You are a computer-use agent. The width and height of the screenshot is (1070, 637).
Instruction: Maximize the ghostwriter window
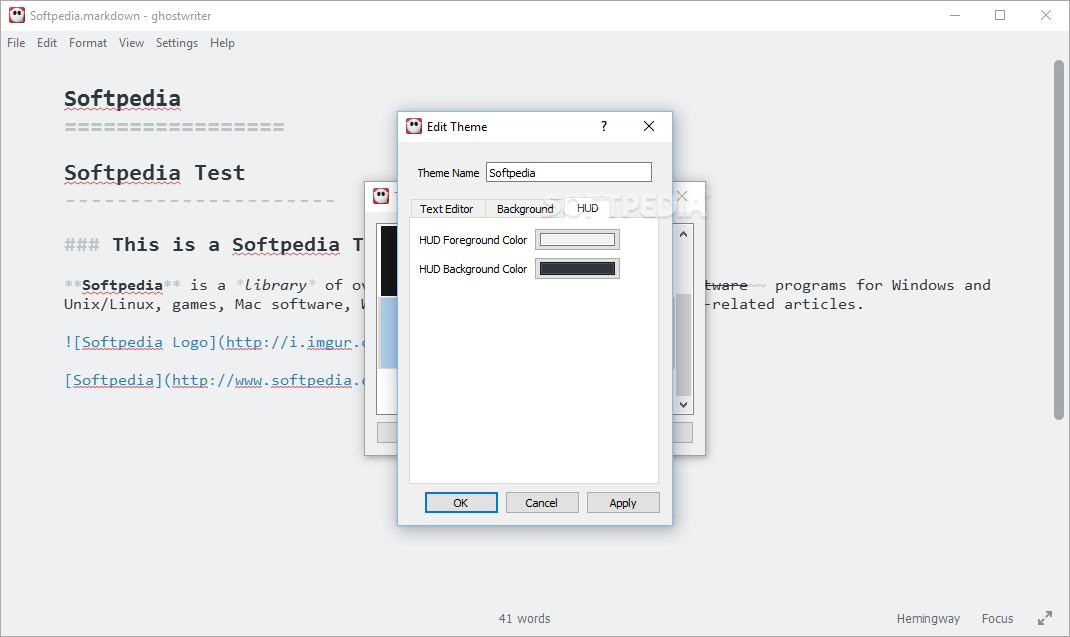pos(1000,15)
